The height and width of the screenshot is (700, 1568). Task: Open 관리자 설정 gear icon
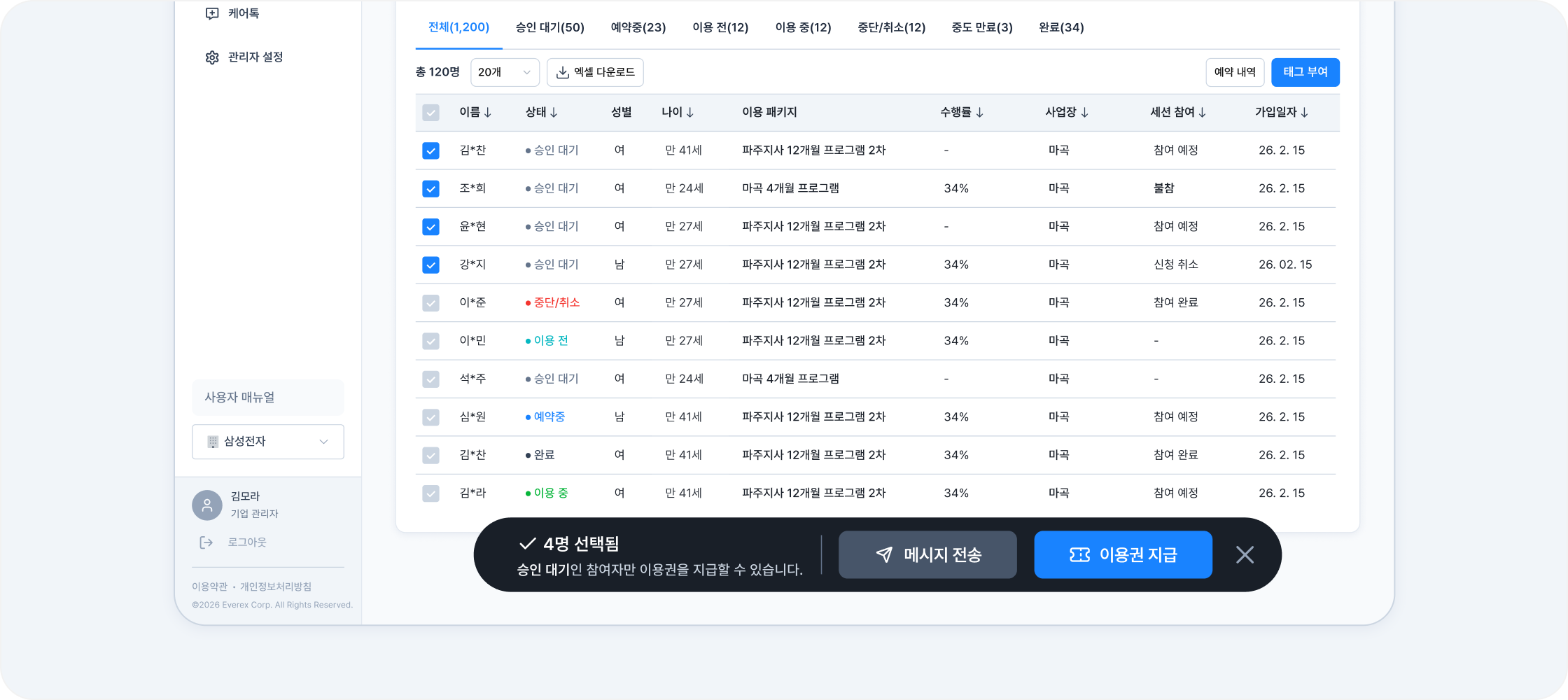coord(212,57)
